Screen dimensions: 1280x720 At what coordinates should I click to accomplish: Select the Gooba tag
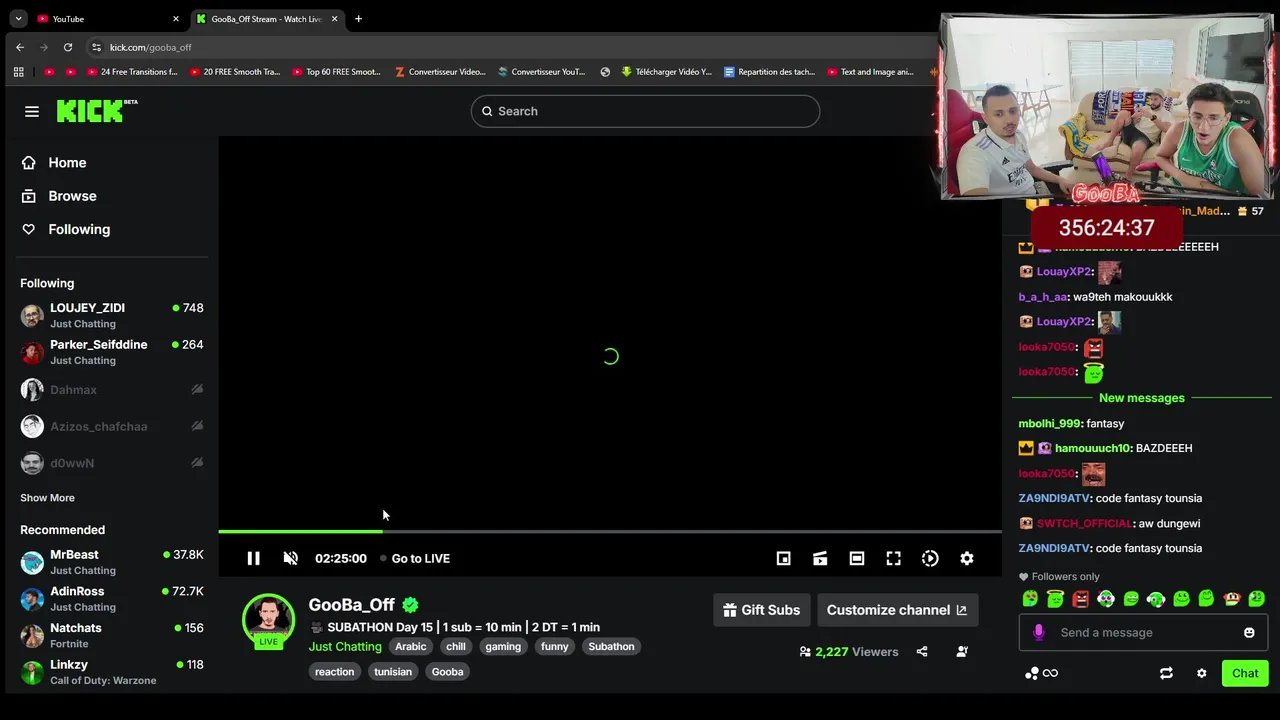pos(447,672)
